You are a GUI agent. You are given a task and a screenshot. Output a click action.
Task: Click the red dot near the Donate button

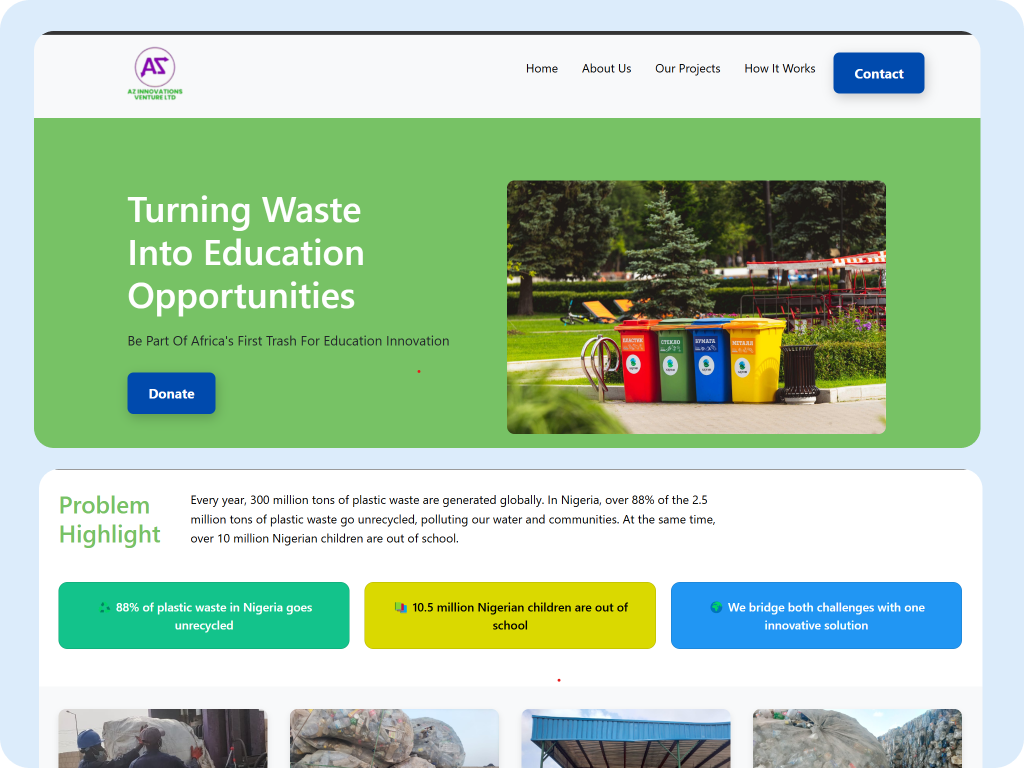[x=418, y=371]
